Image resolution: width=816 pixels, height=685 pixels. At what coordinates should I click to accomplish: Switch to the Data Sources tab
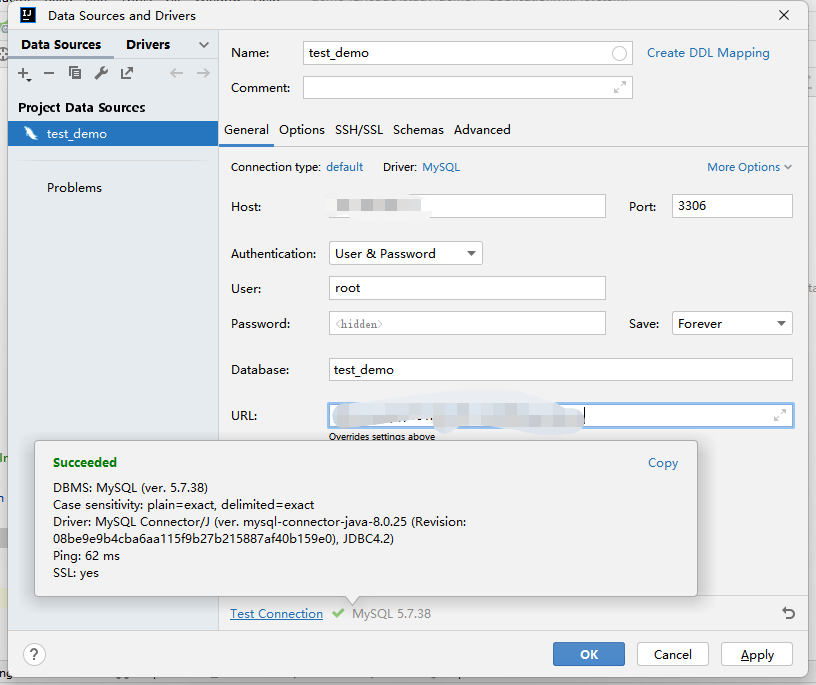point(61,45)
